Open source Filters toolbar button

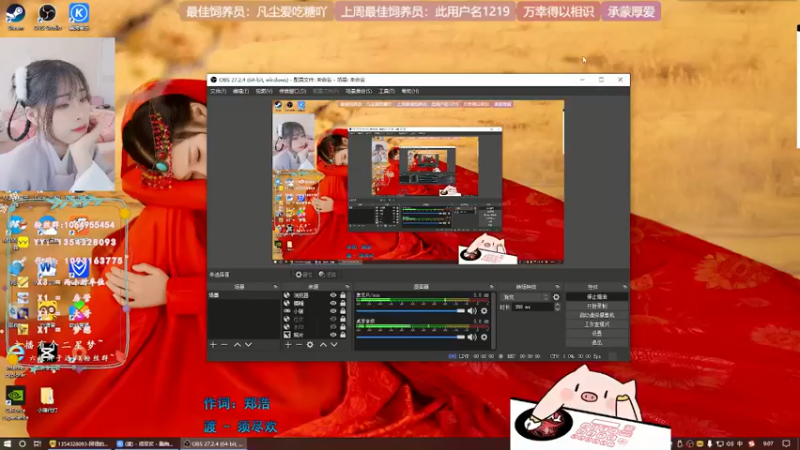328,274
